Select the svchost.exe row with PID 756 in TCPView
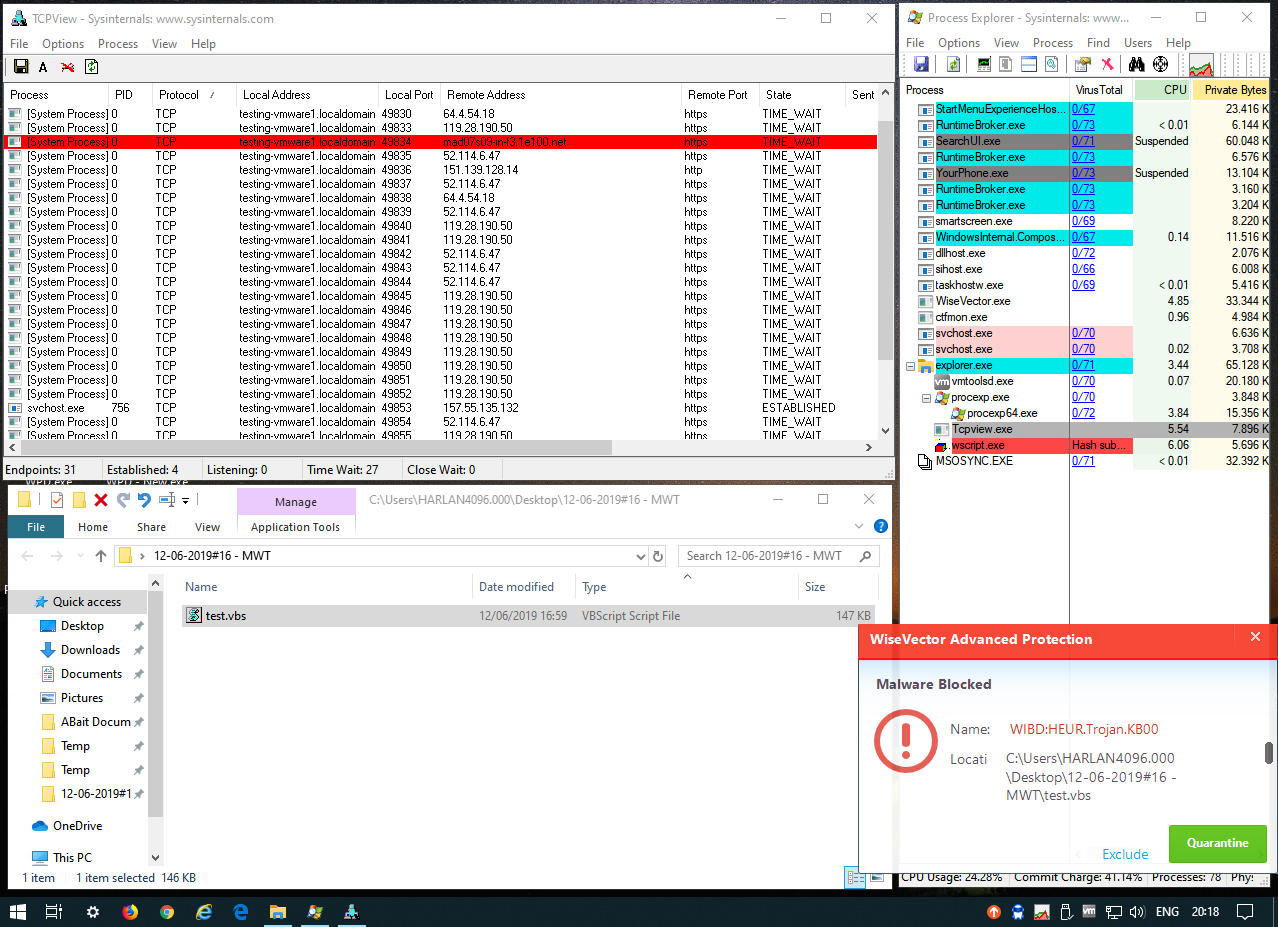 [x=441, y=408]
